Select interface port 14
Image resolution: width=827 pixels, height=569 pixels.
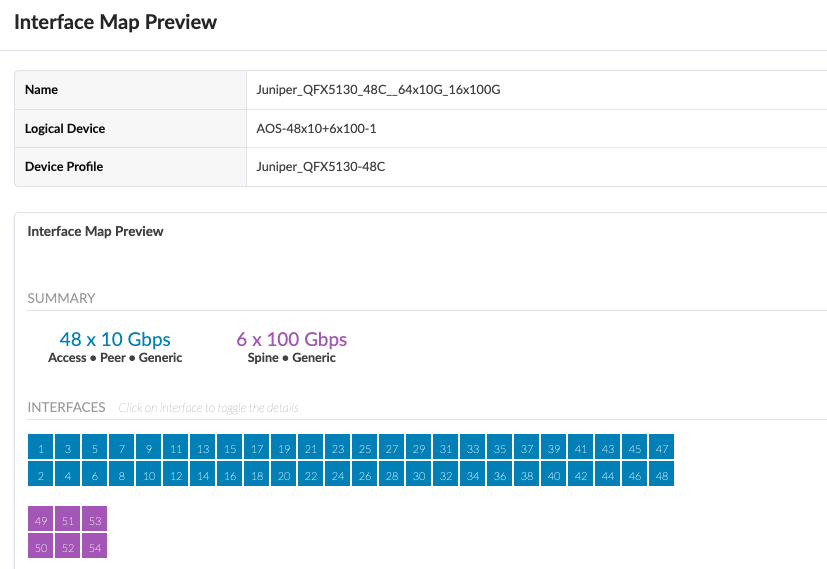pos(203,474)
